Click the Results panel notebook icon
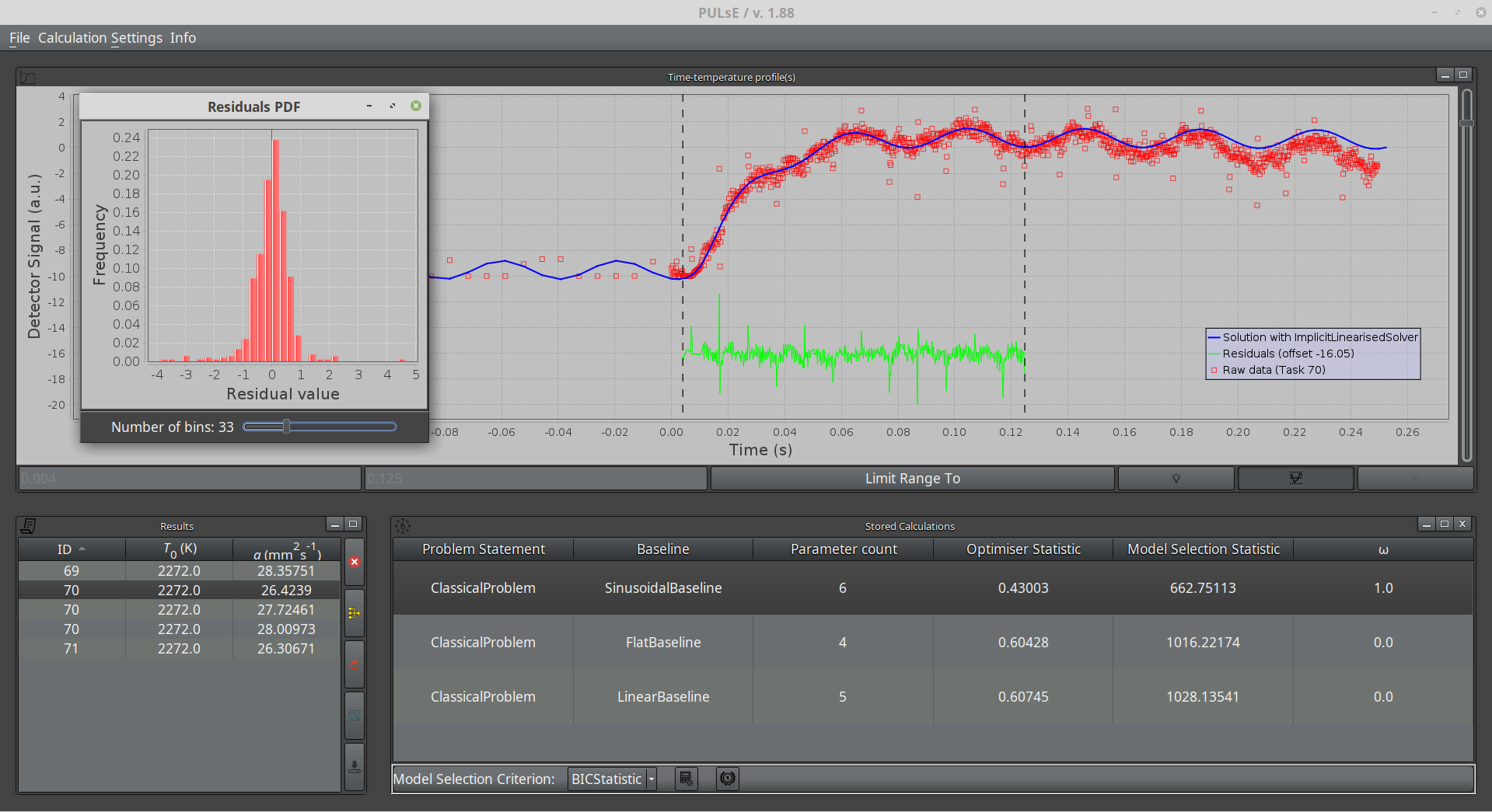Viewport: 1492px width, 812px height. click(x=28, y=526)
